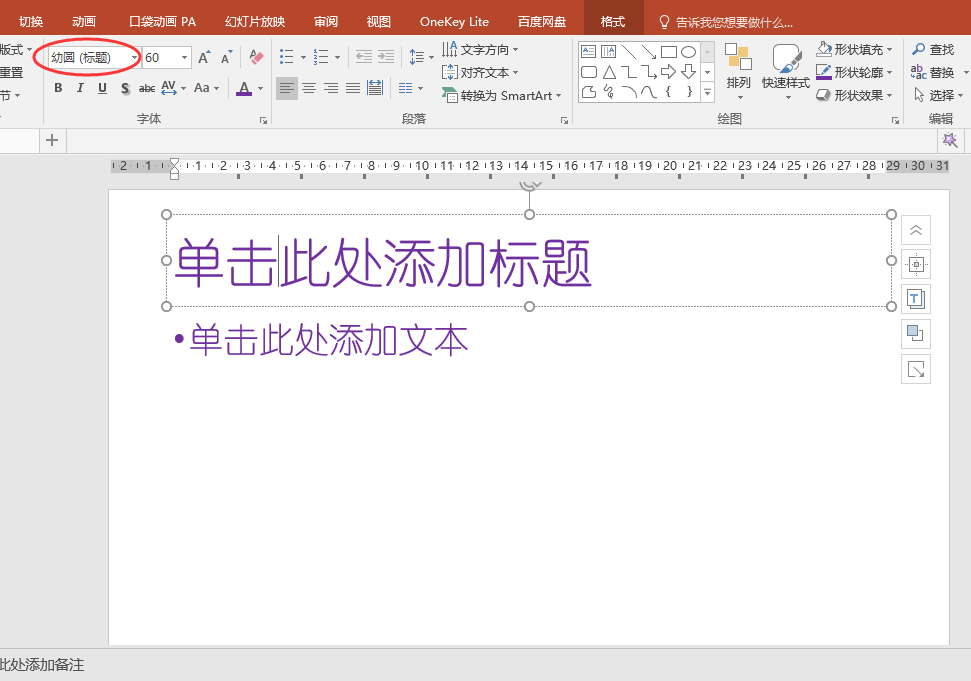Click 替换 replace button

[933, 72]
